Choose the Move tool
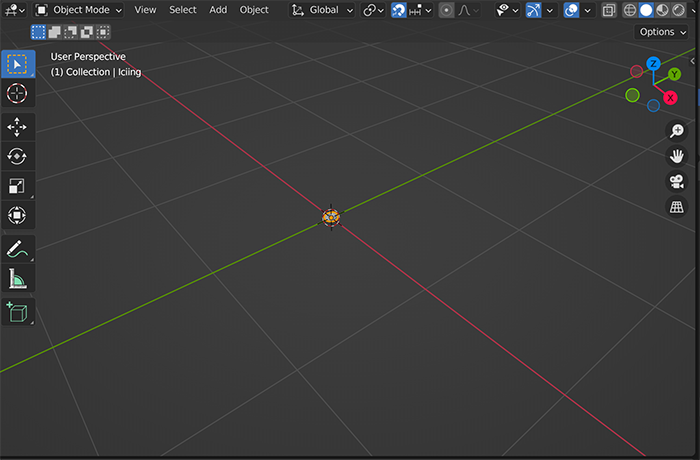700x460 pixels. 18,127
